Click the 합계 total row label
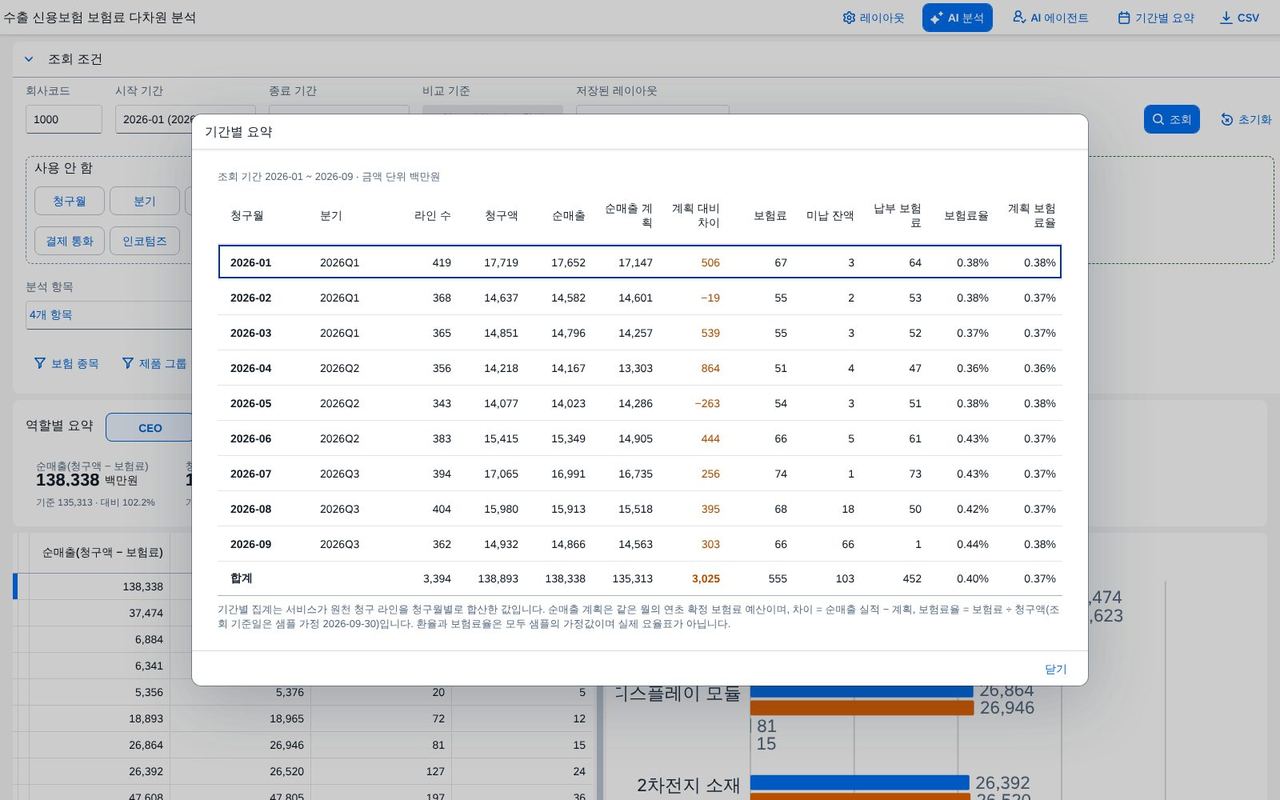This screenshot has width=1280, height=800. pyautogui.click(x=241, y=579)
